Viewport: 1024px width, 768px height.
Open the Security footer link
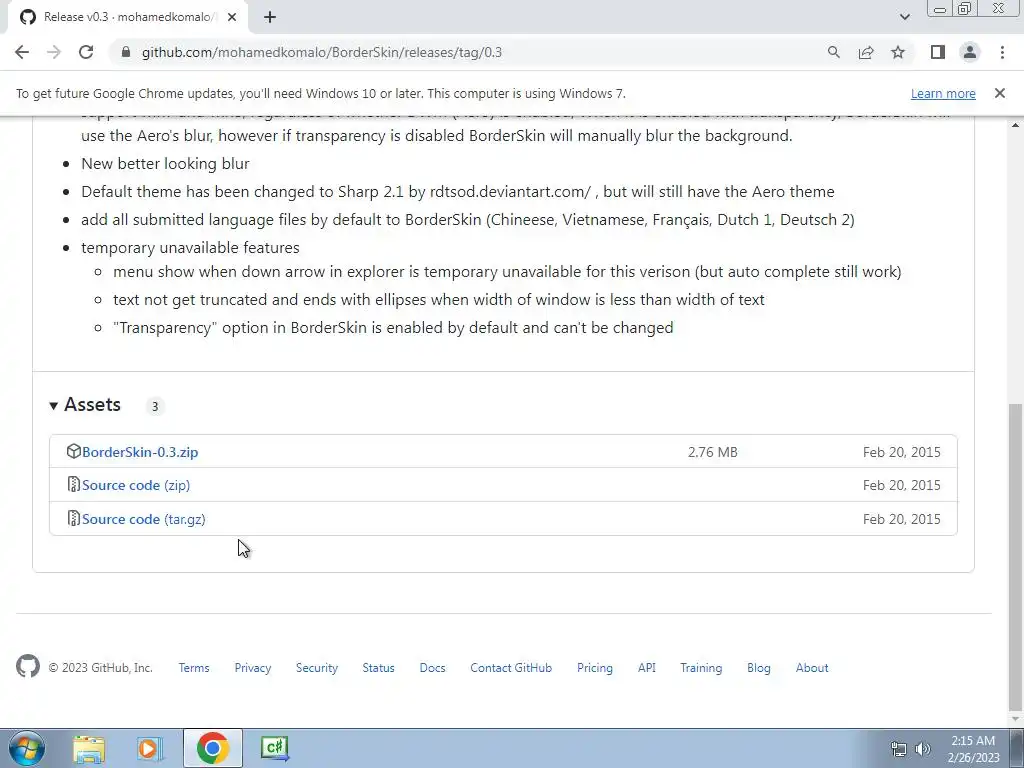click(x=317, y=668)
